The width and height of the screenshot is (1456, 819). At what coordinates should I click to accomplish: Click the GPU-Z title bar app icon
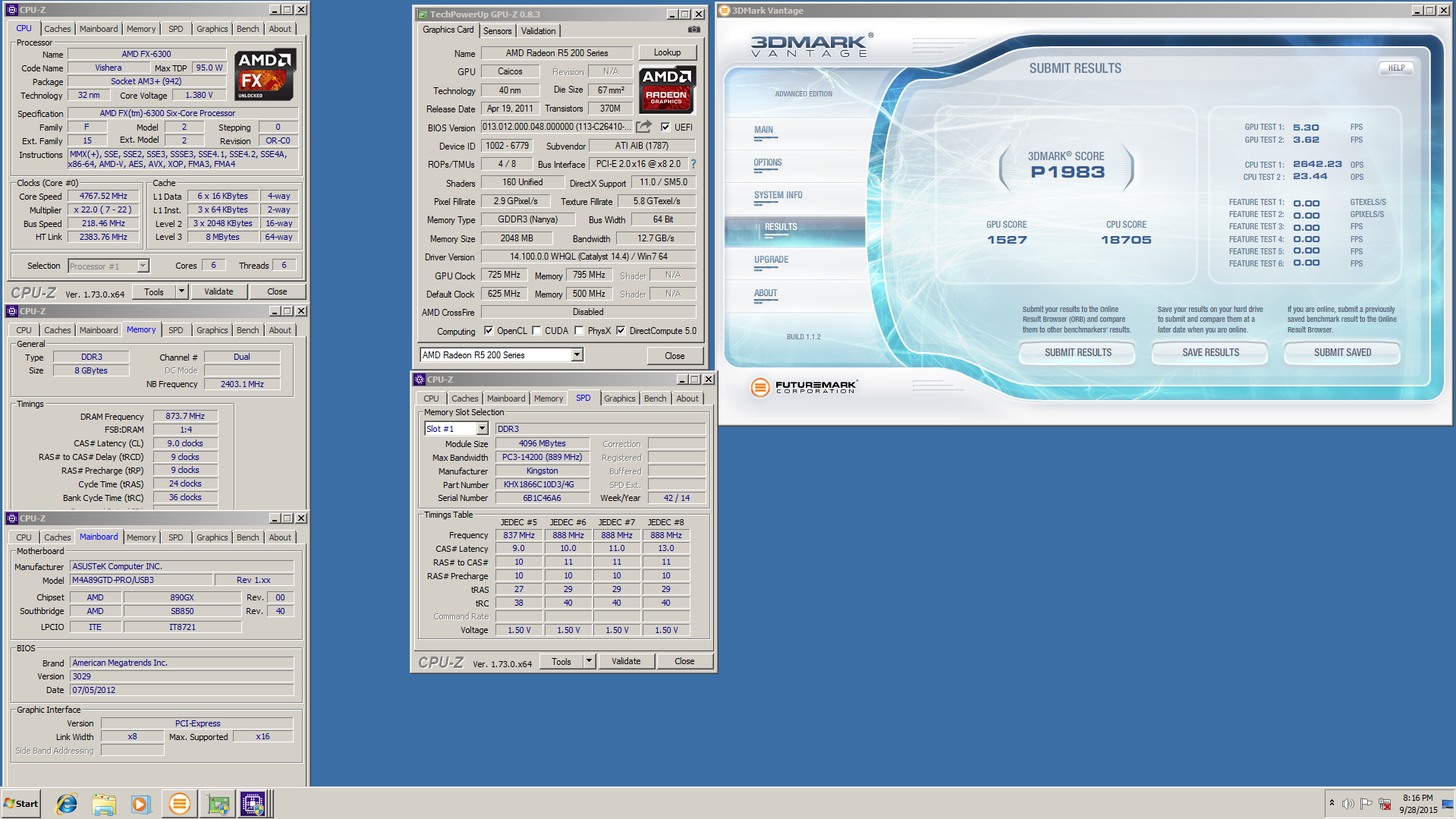click(x=423, y=14)
